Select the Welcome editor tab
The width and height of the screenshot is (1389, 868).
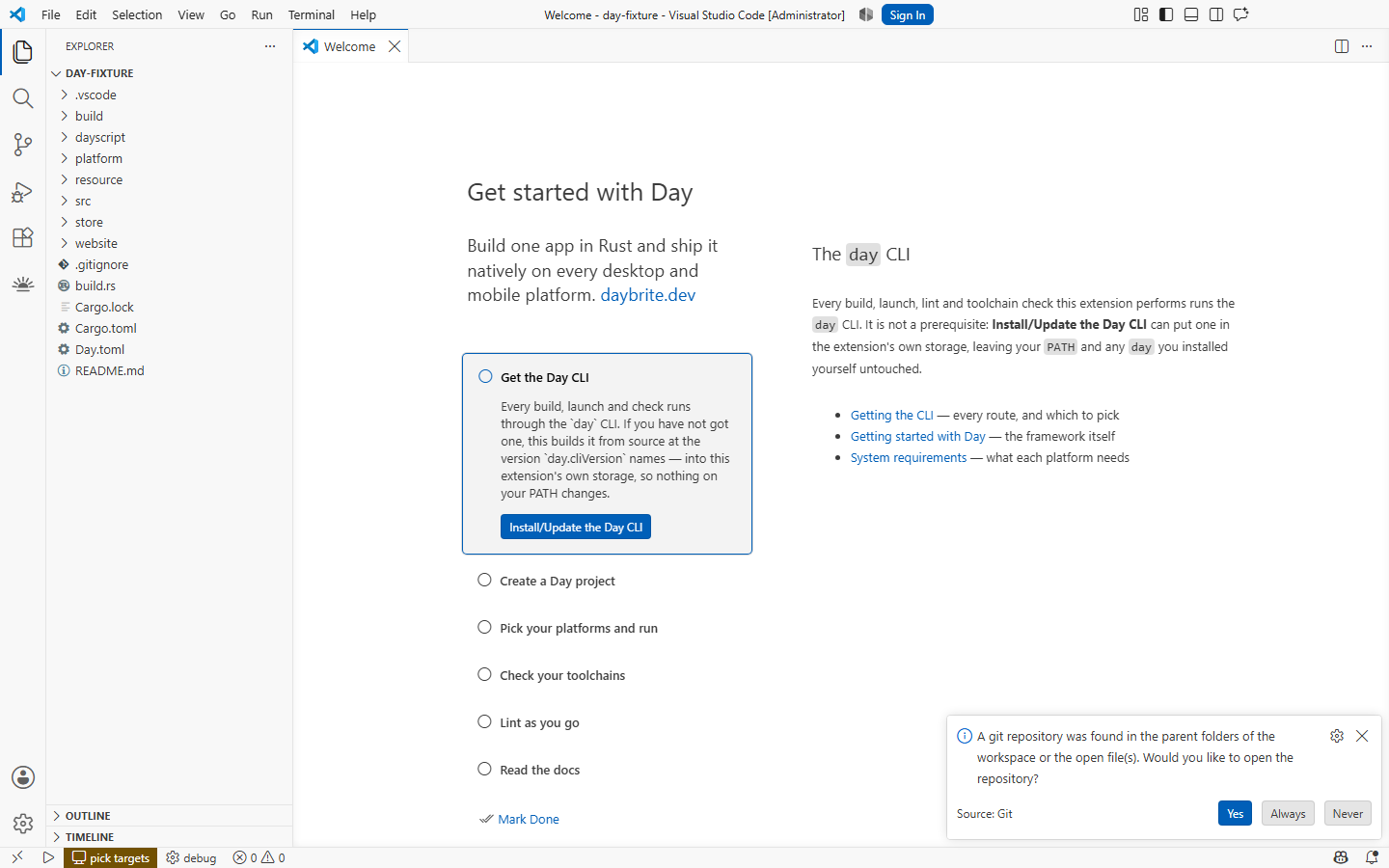(352, 46)
